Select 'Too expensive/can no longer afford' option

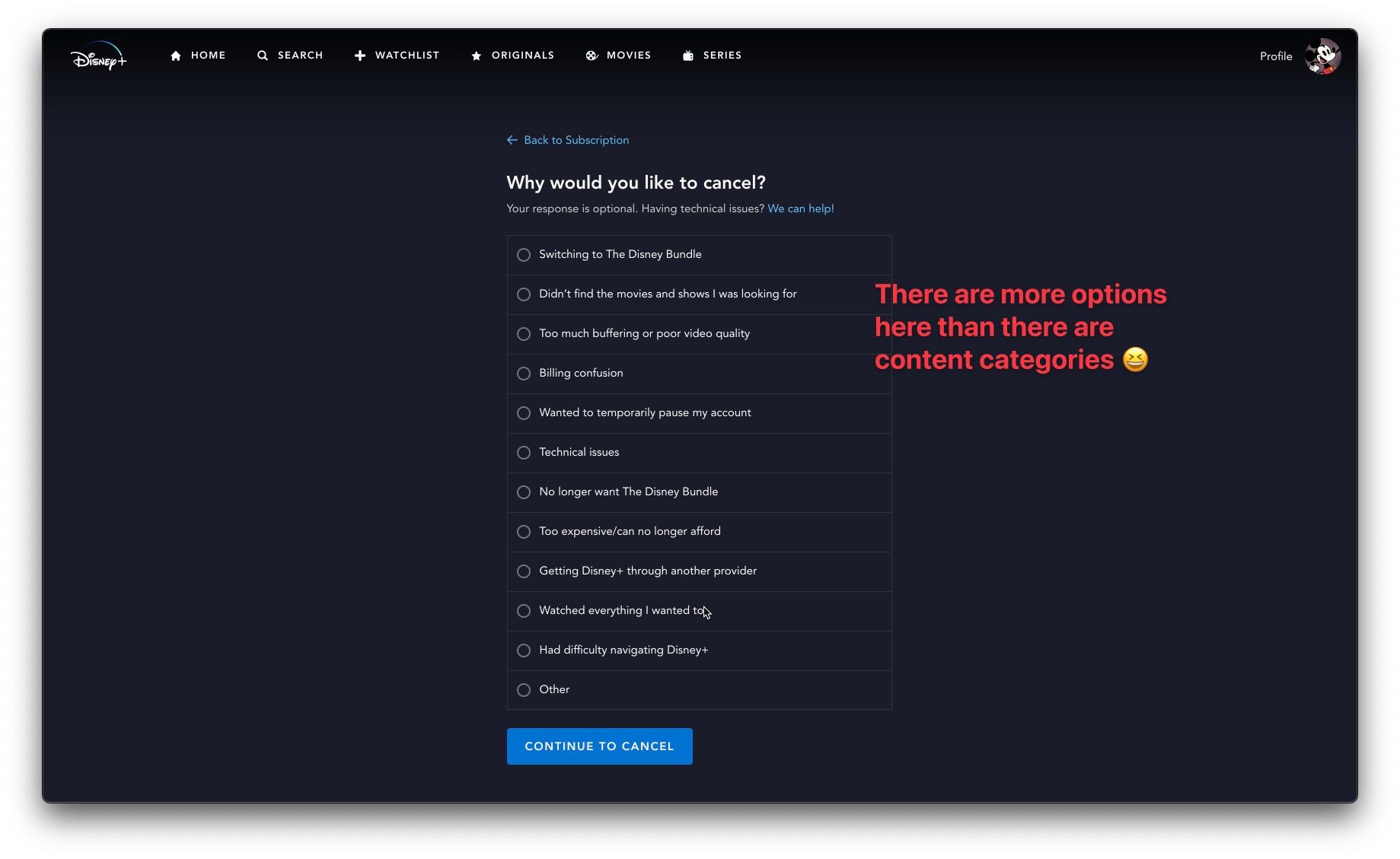point(524,532)
